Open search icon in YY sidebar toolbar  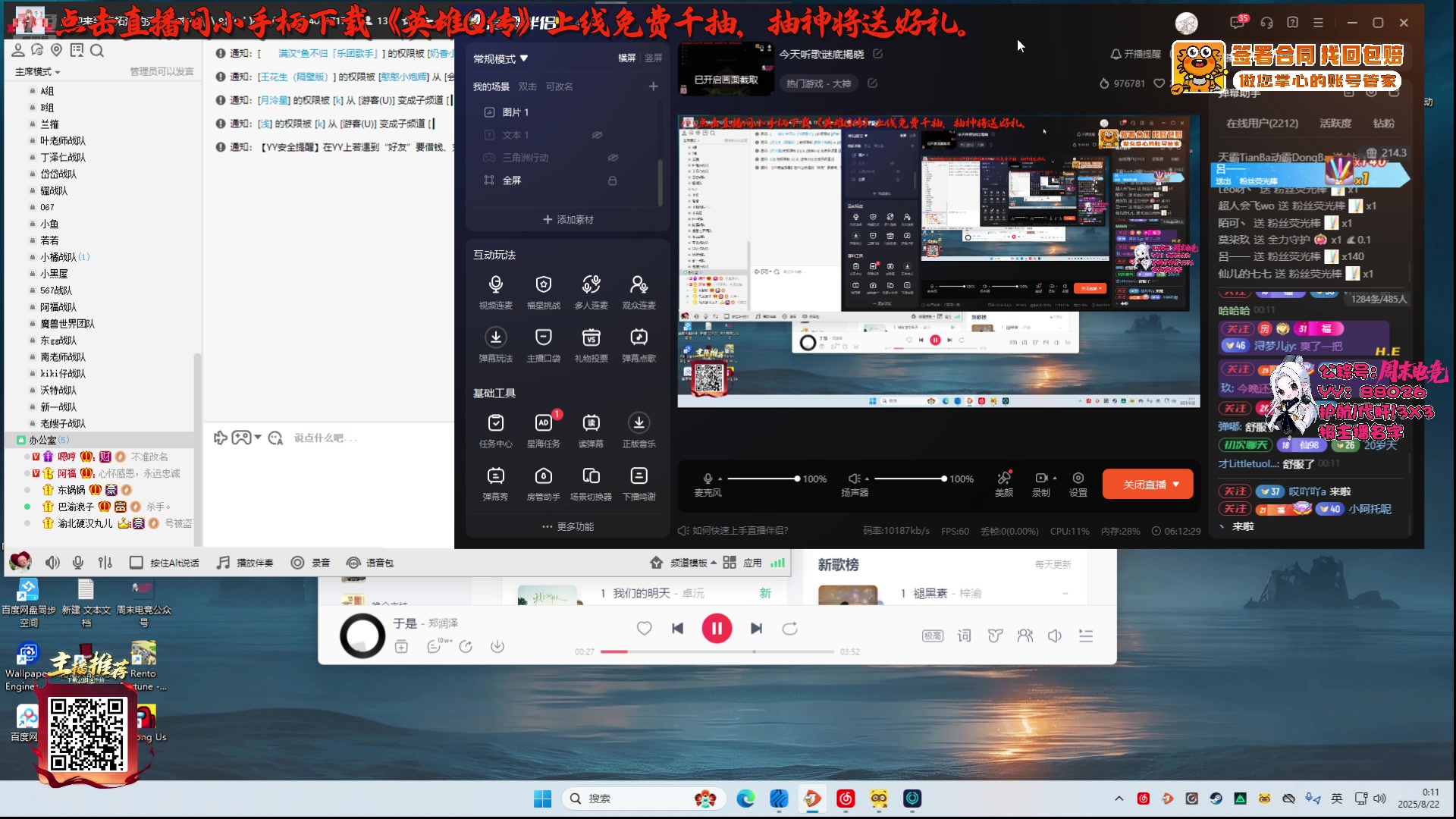[x=97, y=51]
